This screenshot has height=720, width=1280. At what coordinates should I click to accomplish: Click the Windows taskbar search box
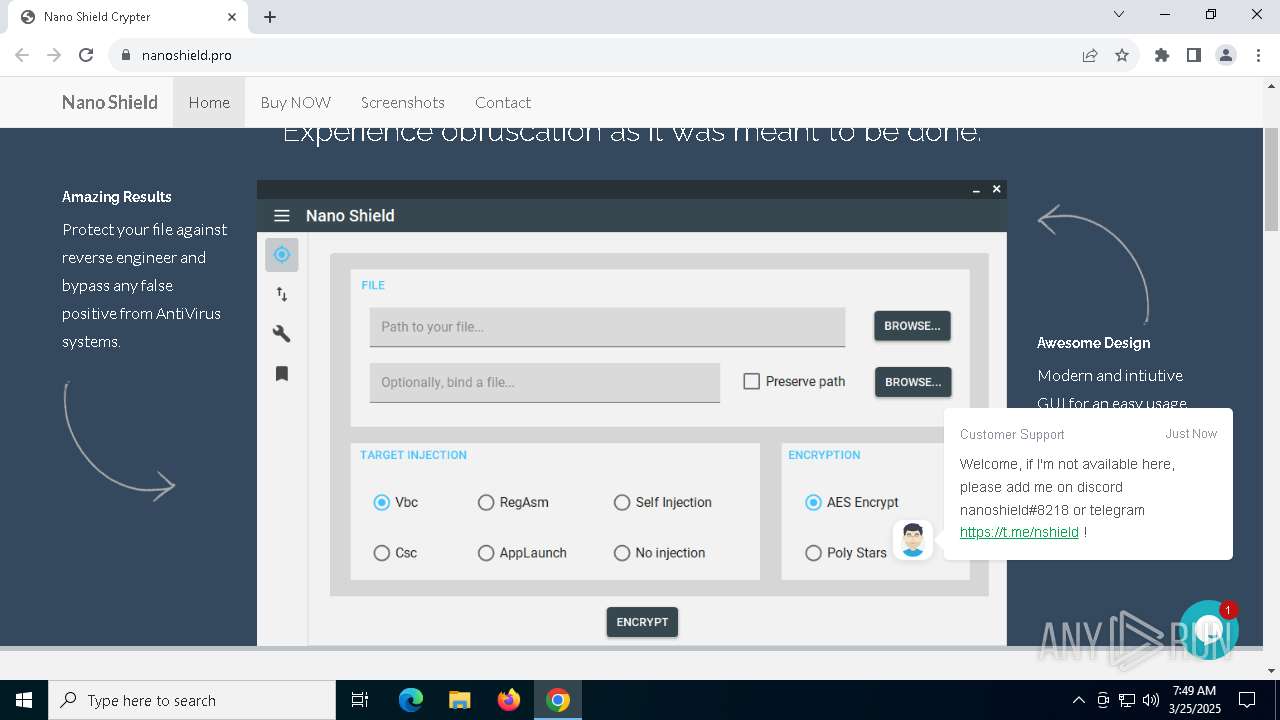192,700
